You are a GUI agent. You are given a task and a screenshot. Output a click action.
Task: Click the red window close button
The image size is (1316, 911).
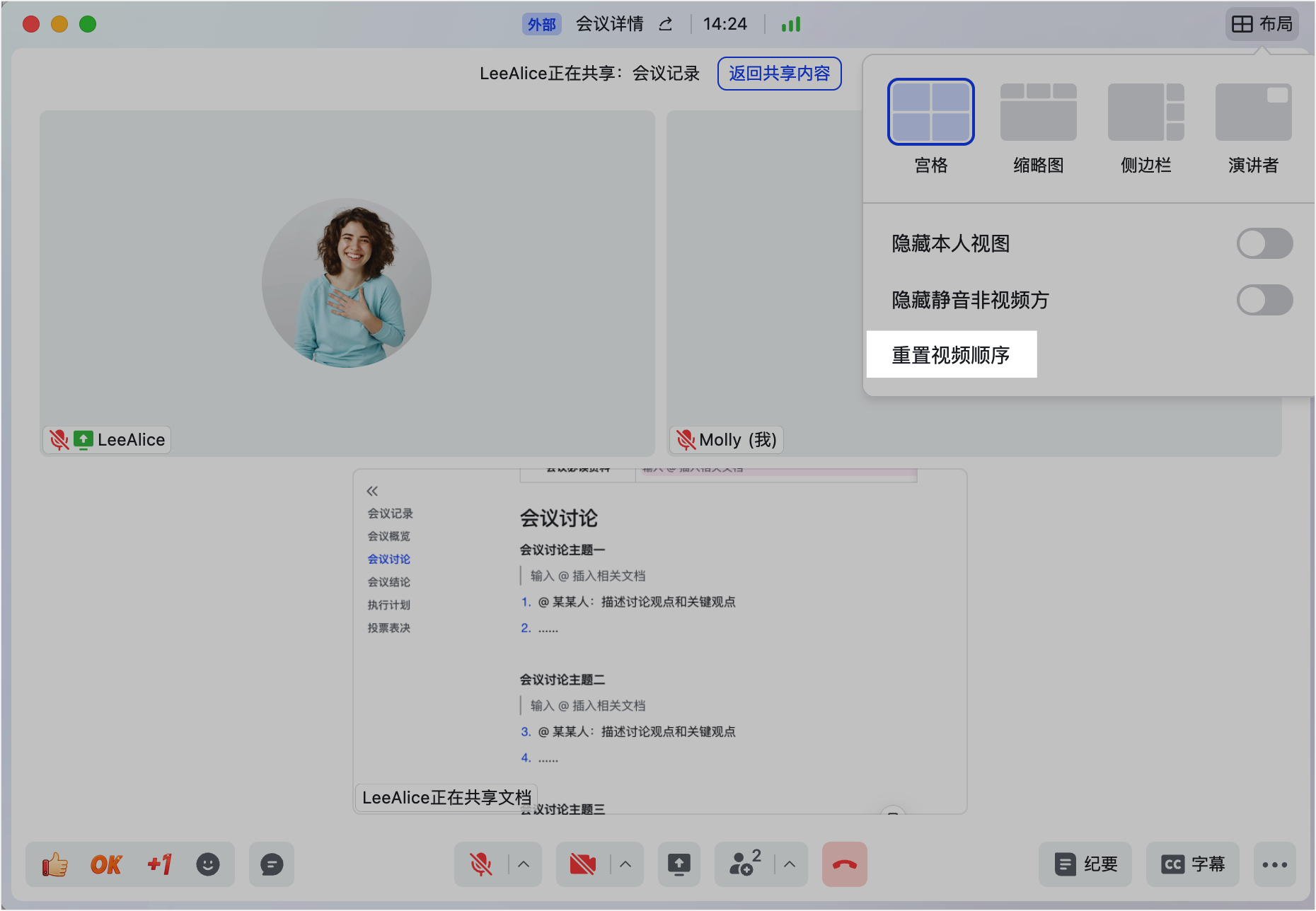31,24
